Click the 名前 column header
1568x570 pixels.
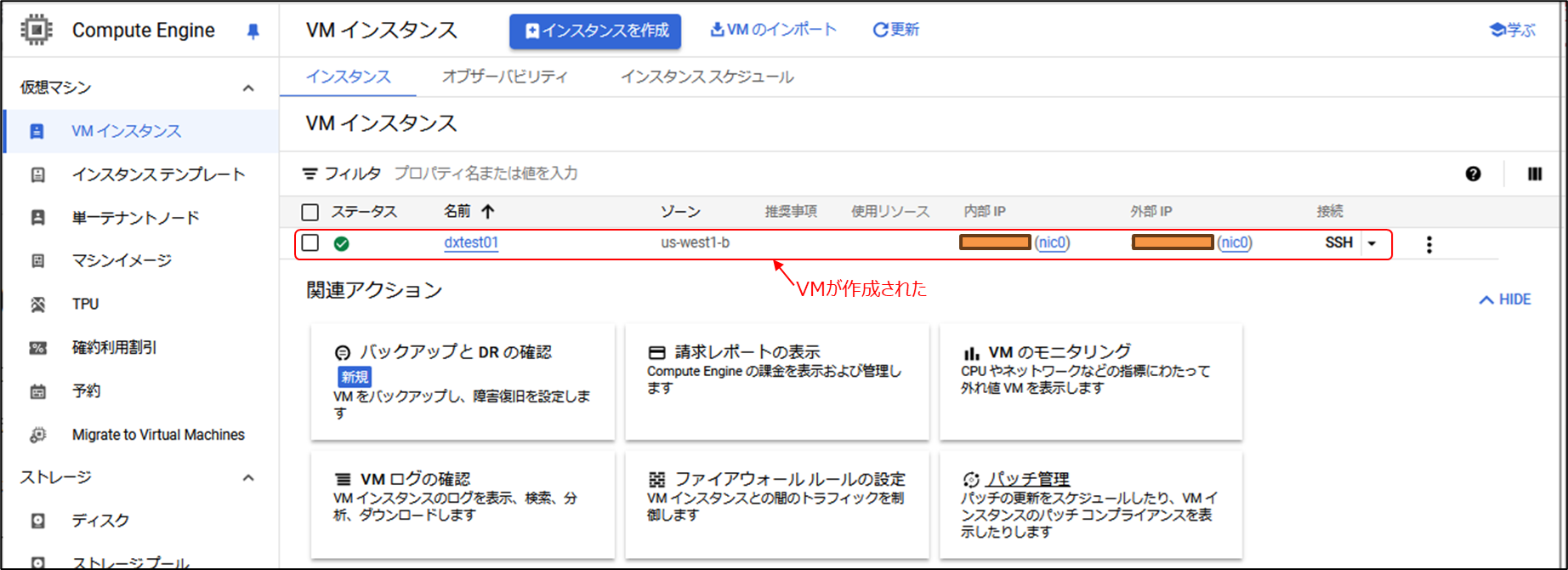[x=457, y=211]
